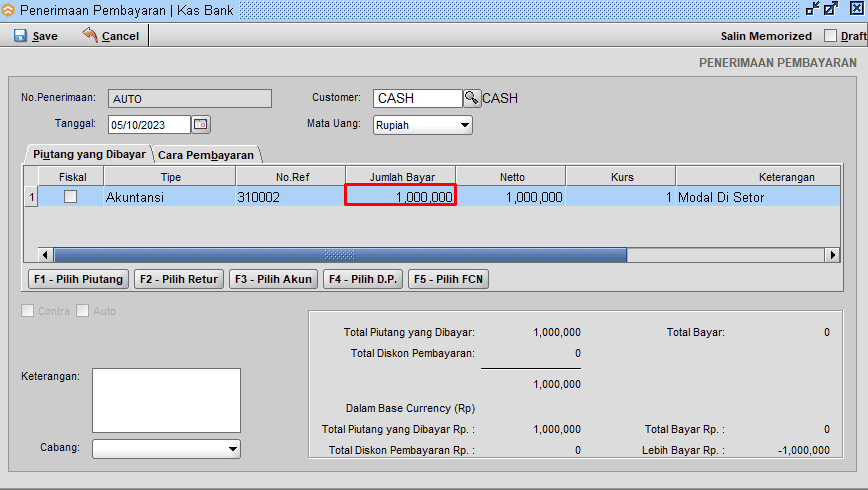Click the F2 - Pilih Retur button
868x490 pixels.
pos(179,279)
